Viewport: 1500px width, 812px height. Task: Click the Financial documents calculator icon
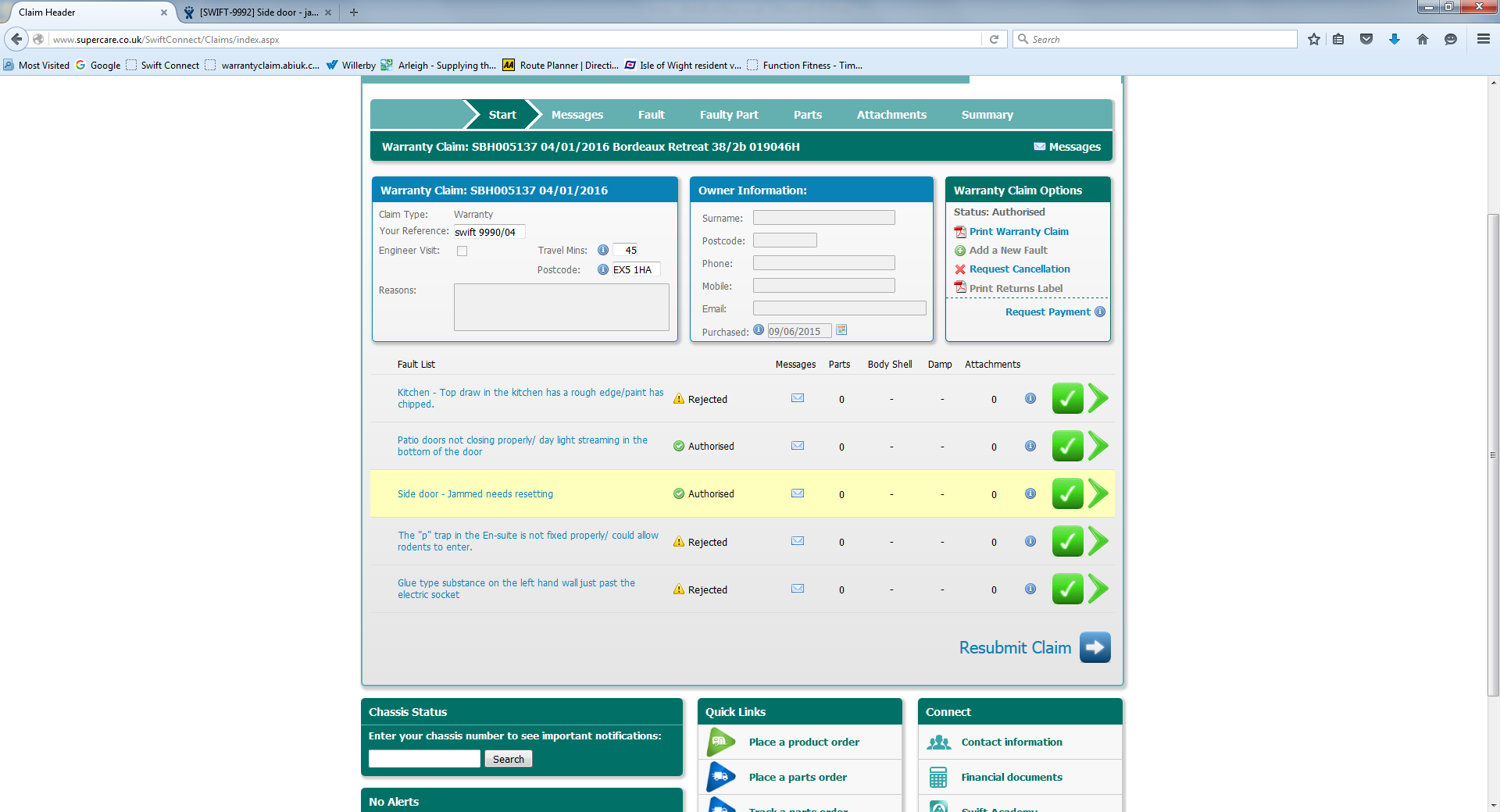pyautogui.click(x=938, y=778)
